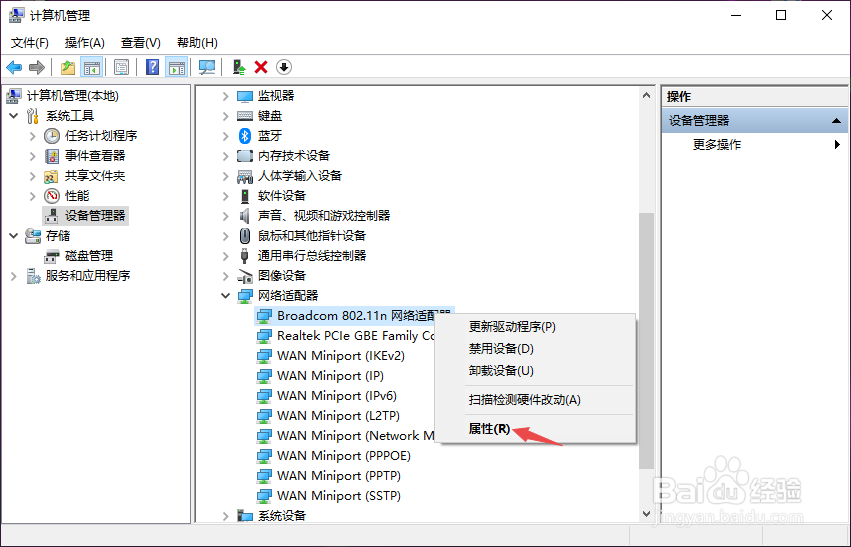
Task: Expand the 监视器 category
Action: coord(226,96)
